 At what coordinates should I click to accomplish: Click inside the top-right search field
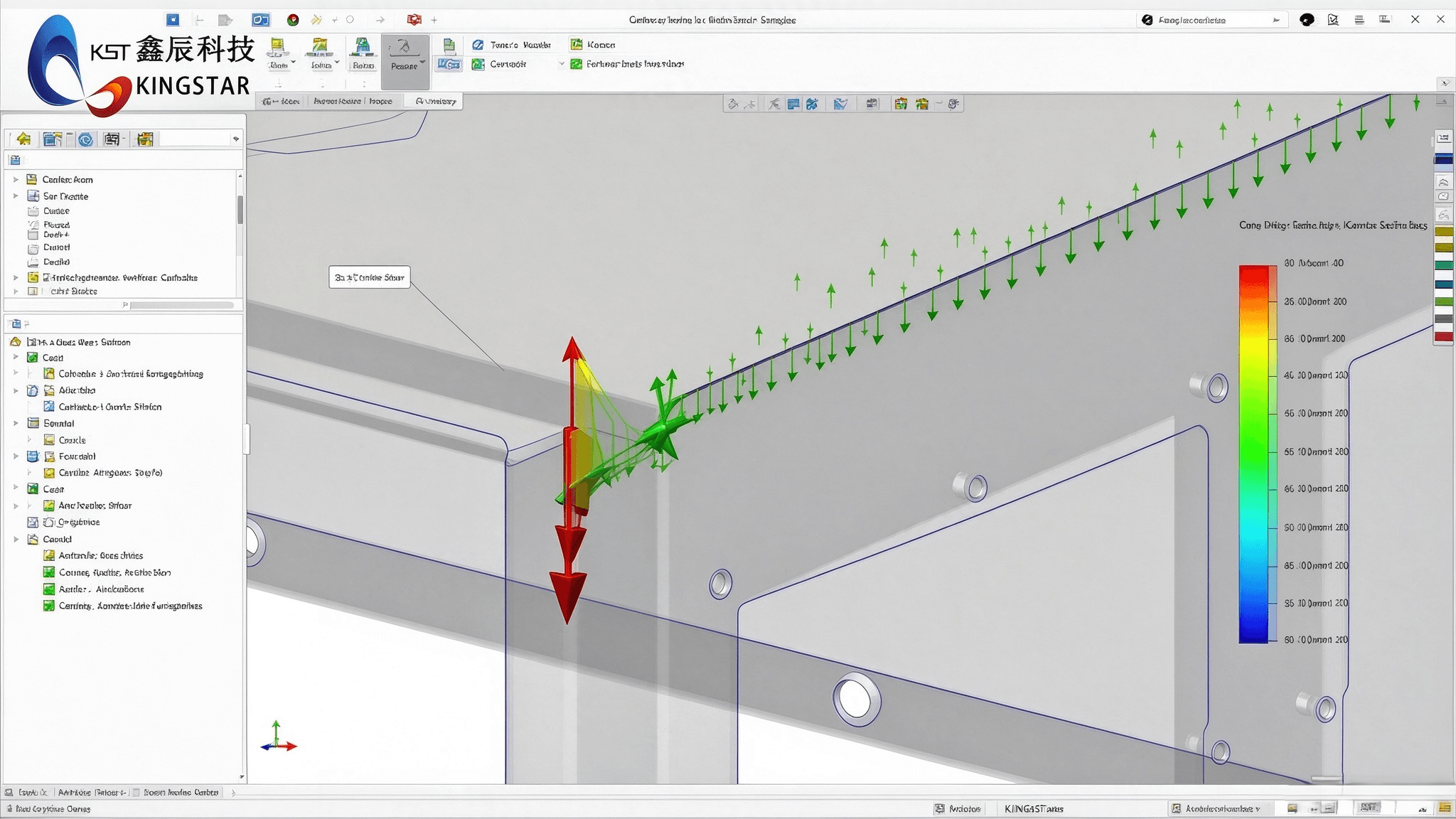1213,20
